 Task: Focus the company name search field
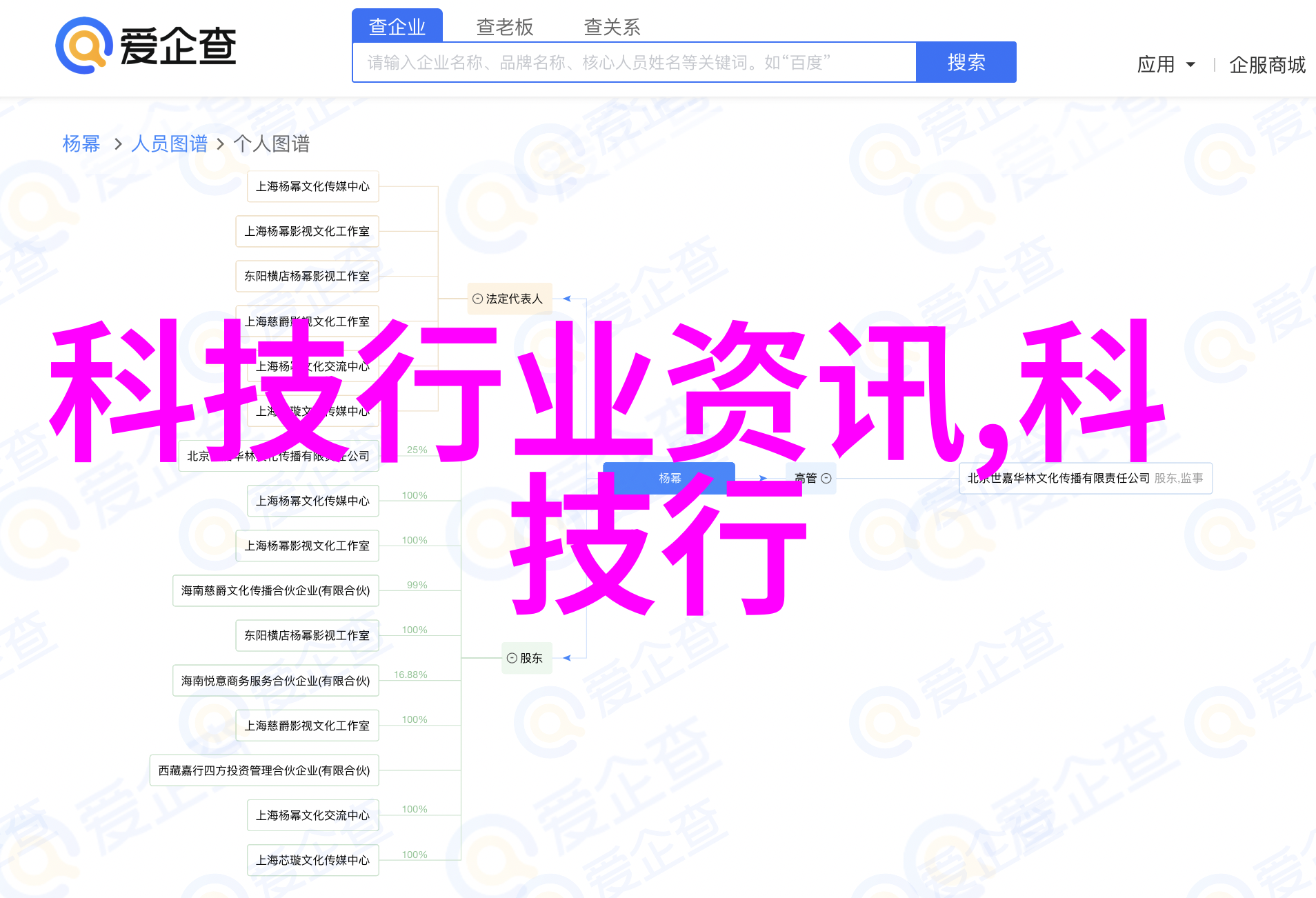[x=635, y=63]
